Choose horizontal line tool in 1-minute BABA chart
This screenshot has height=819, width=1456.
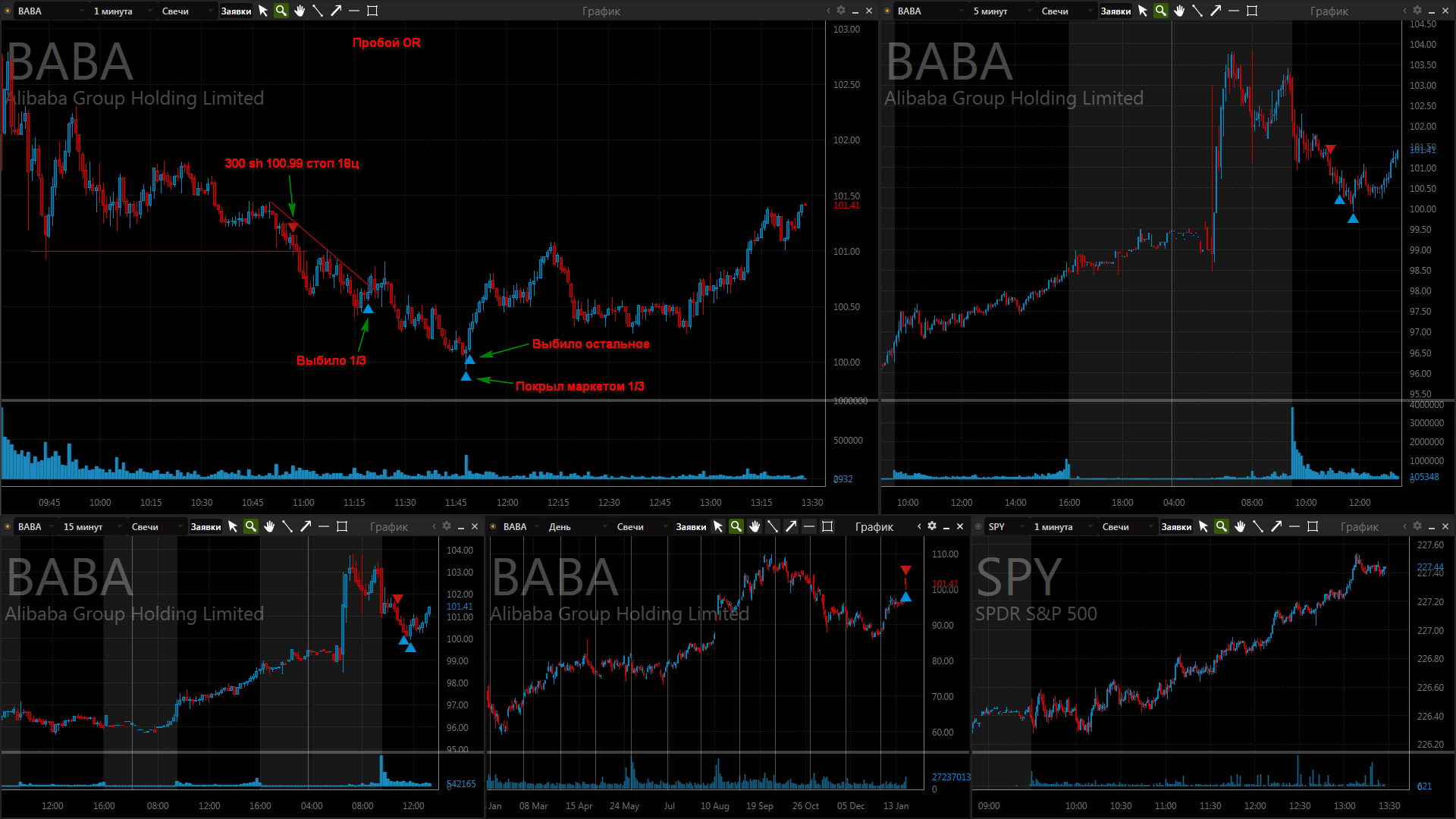354,11
